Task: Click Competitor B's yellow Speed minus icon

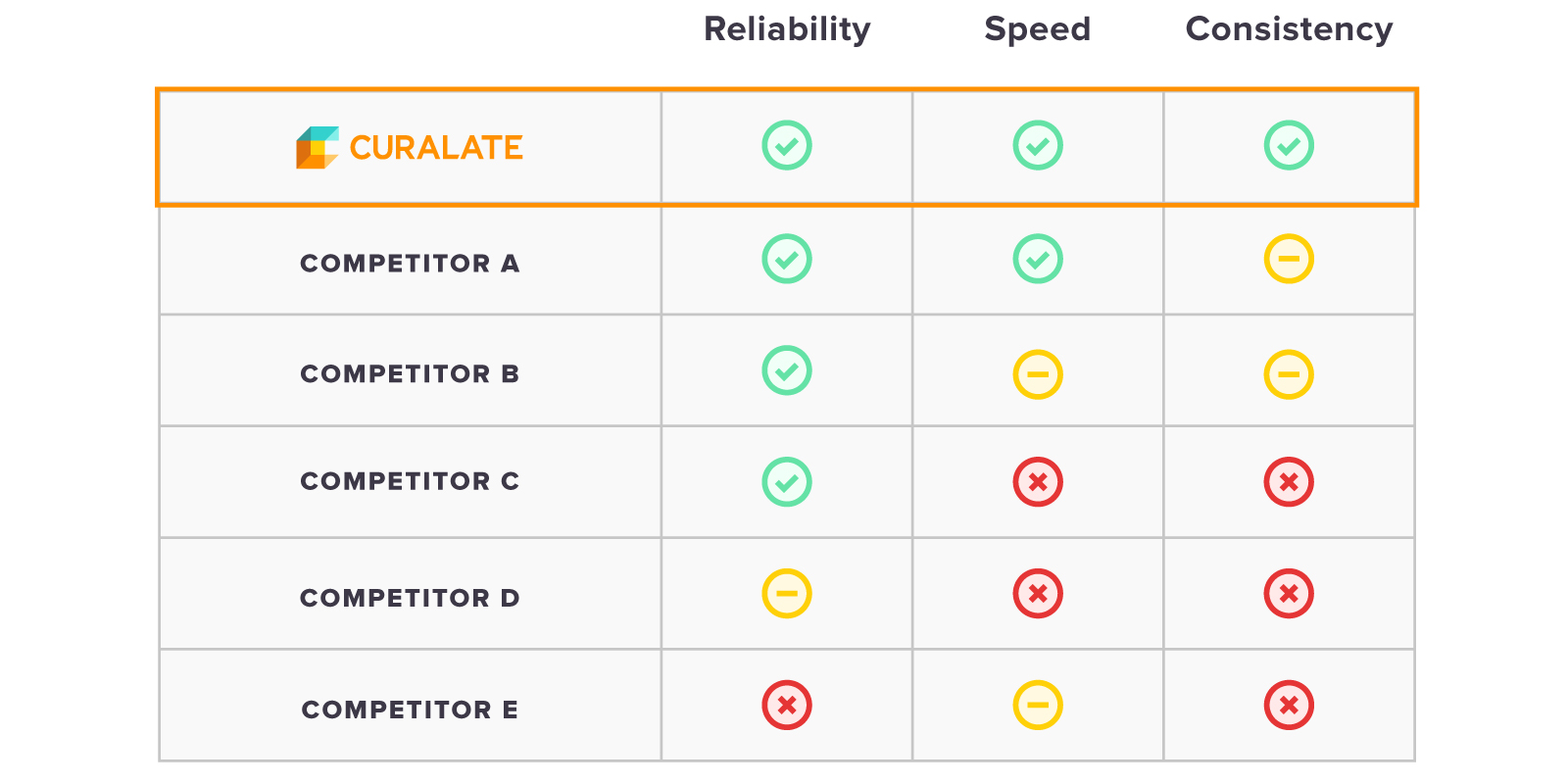Action: tap(1038, 374)
